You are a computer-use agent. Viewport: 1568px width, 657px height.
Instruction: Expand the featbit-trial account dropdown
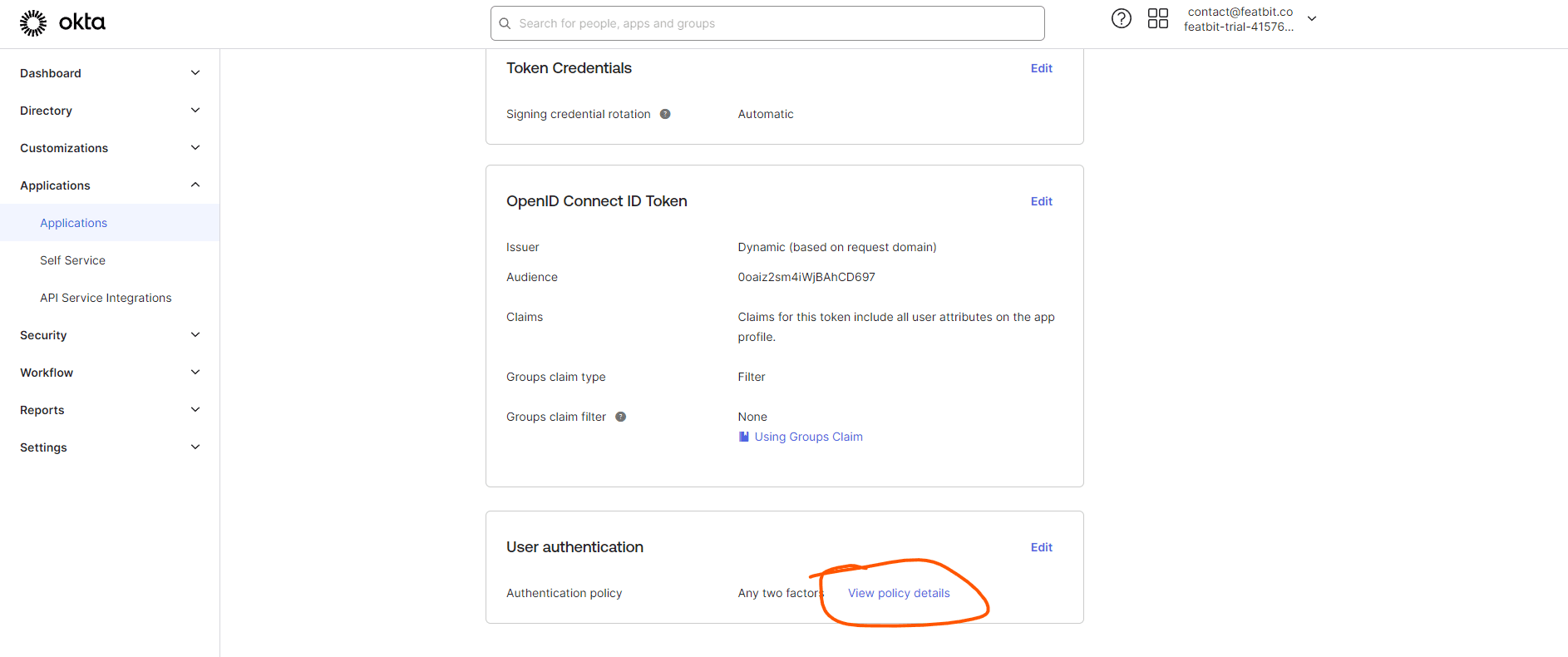pyautogui.click(x=1311, y=17)
